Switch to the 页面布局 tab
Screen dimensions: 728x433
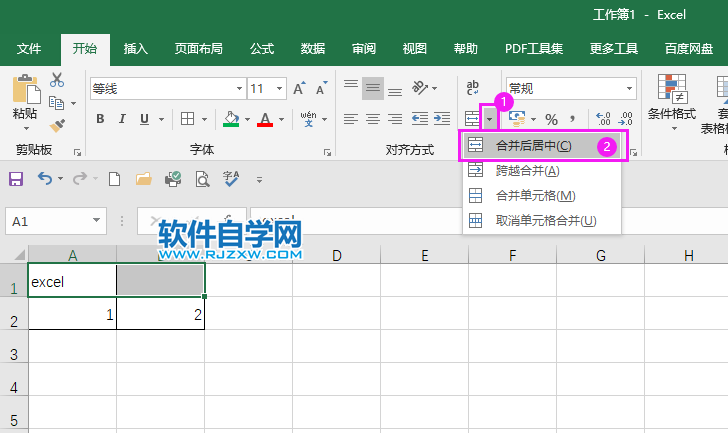(x=198, y=49)
